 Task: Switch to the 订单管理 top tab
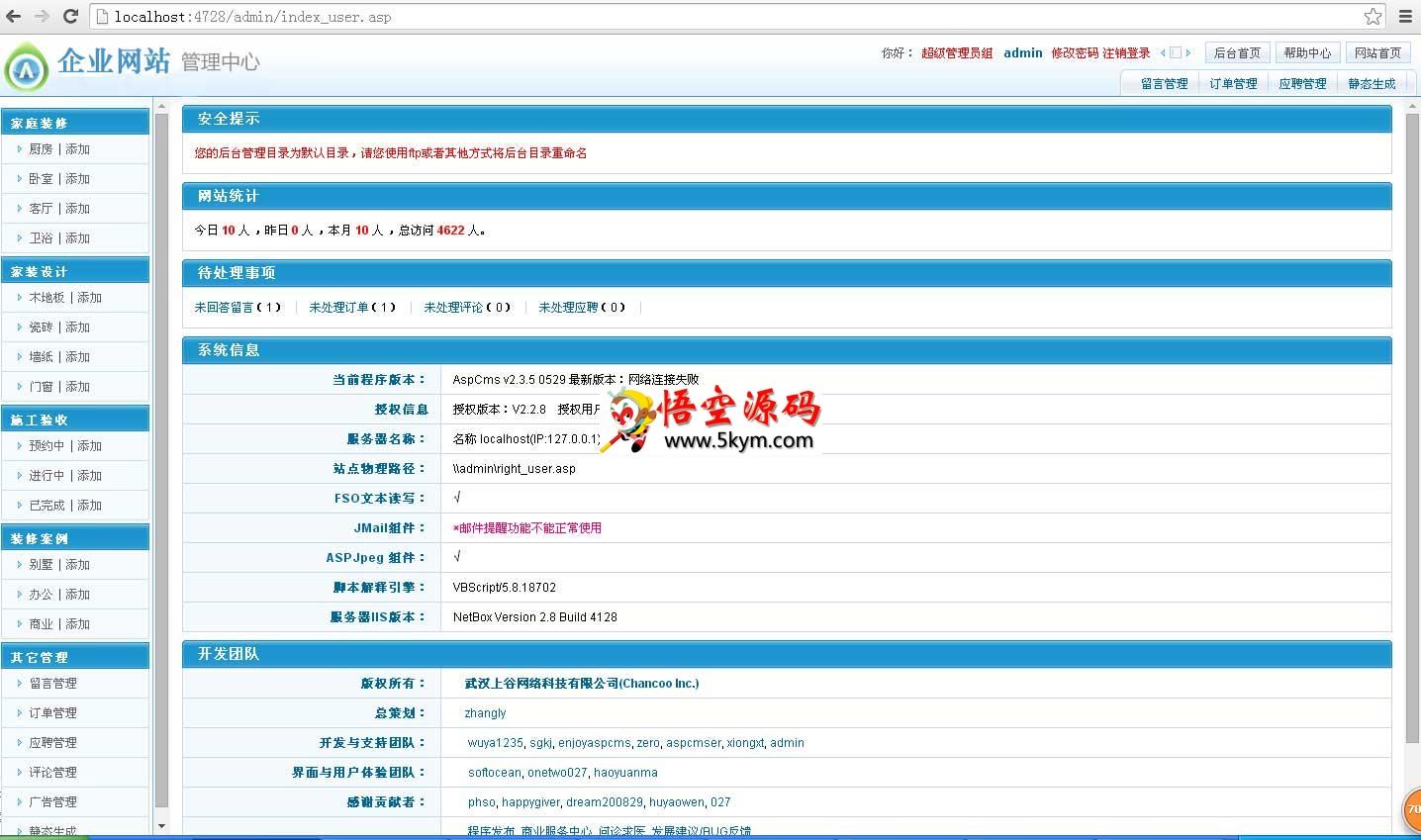click(1233, 84)
